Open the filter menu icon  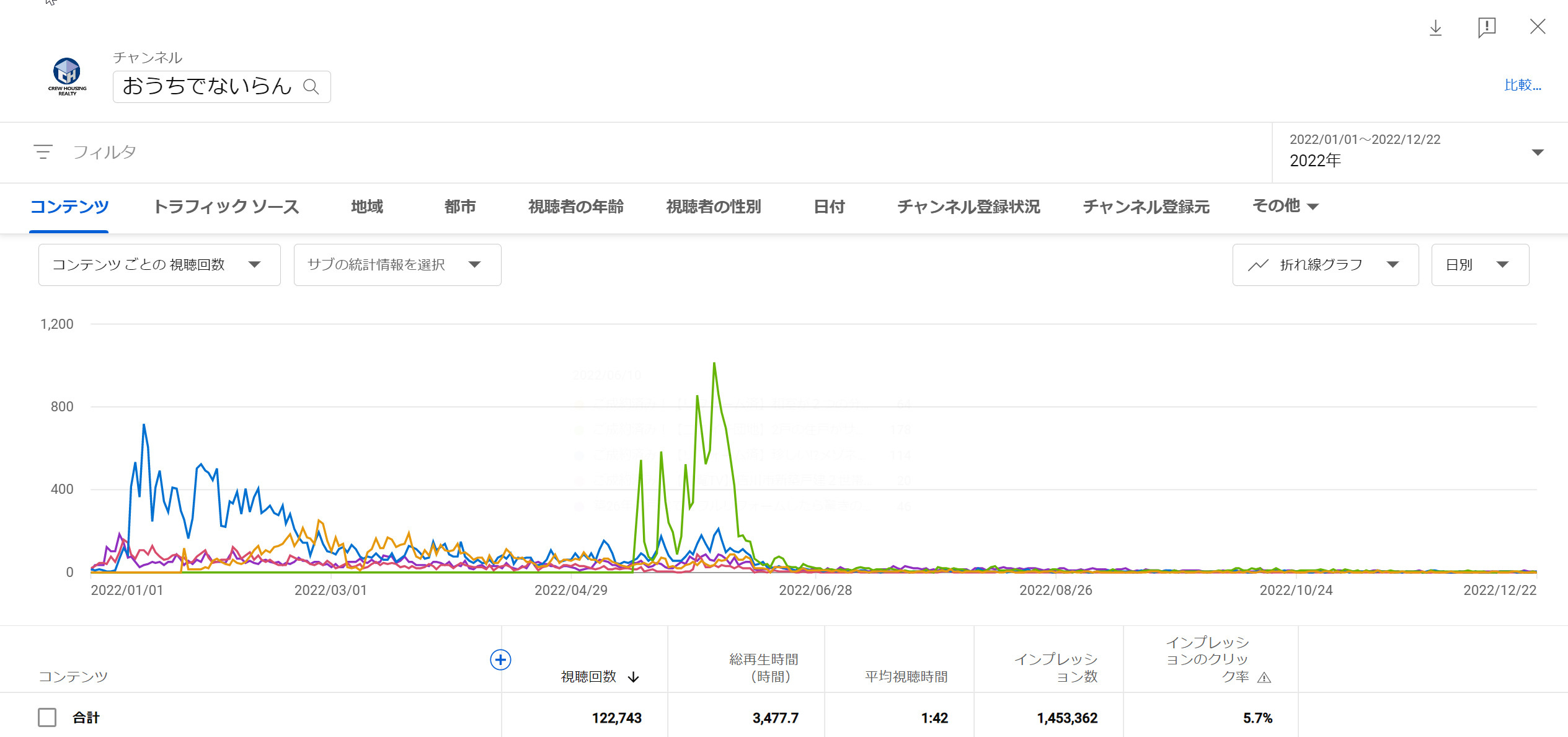point(43,152)
